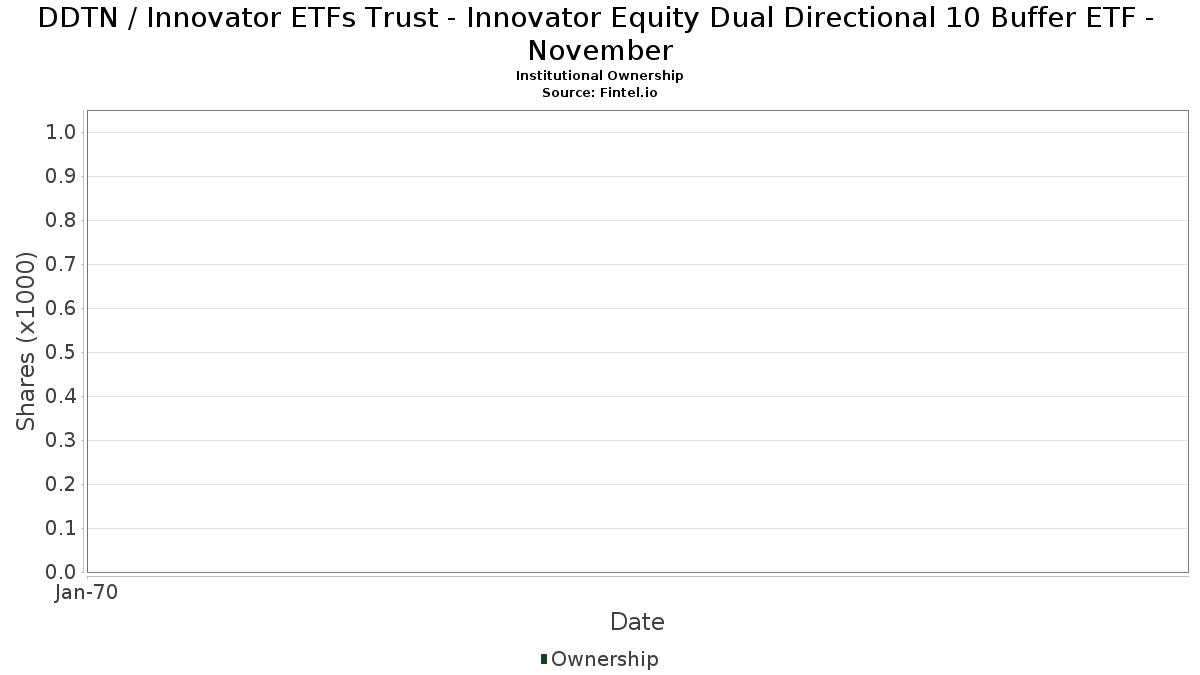Click the 0.9 y-axis tick label

pyautogui.click(x=62, y=176)
